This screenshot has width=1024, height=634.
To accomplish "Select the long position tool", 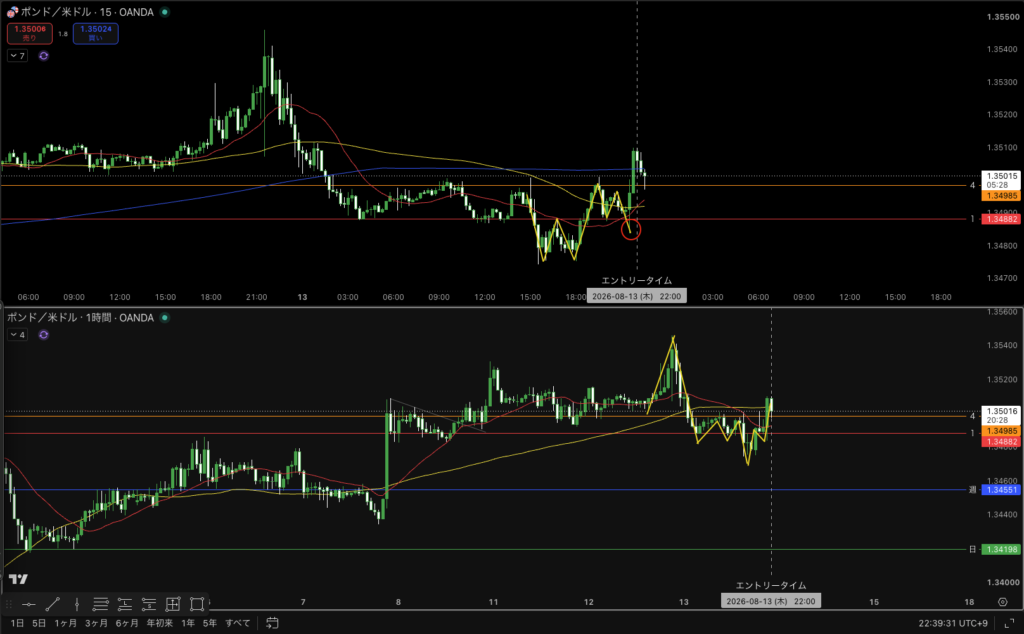I will (125, 604).
